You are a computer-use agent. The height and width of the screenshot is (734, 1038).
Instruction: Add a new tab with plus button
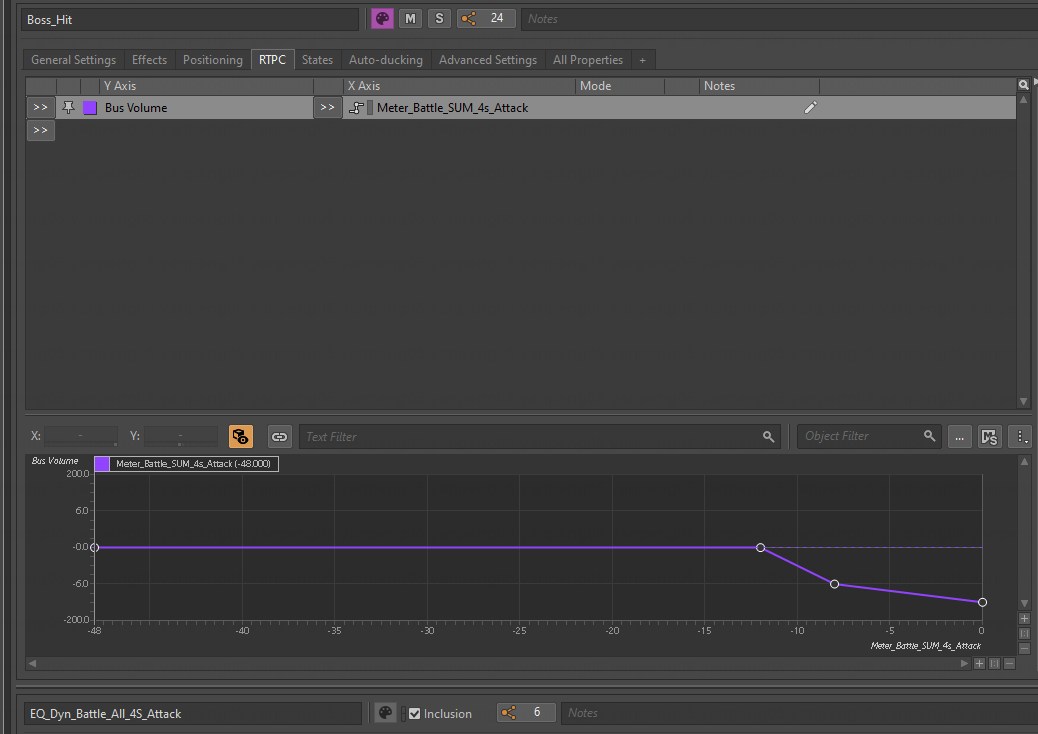(642, 60)
